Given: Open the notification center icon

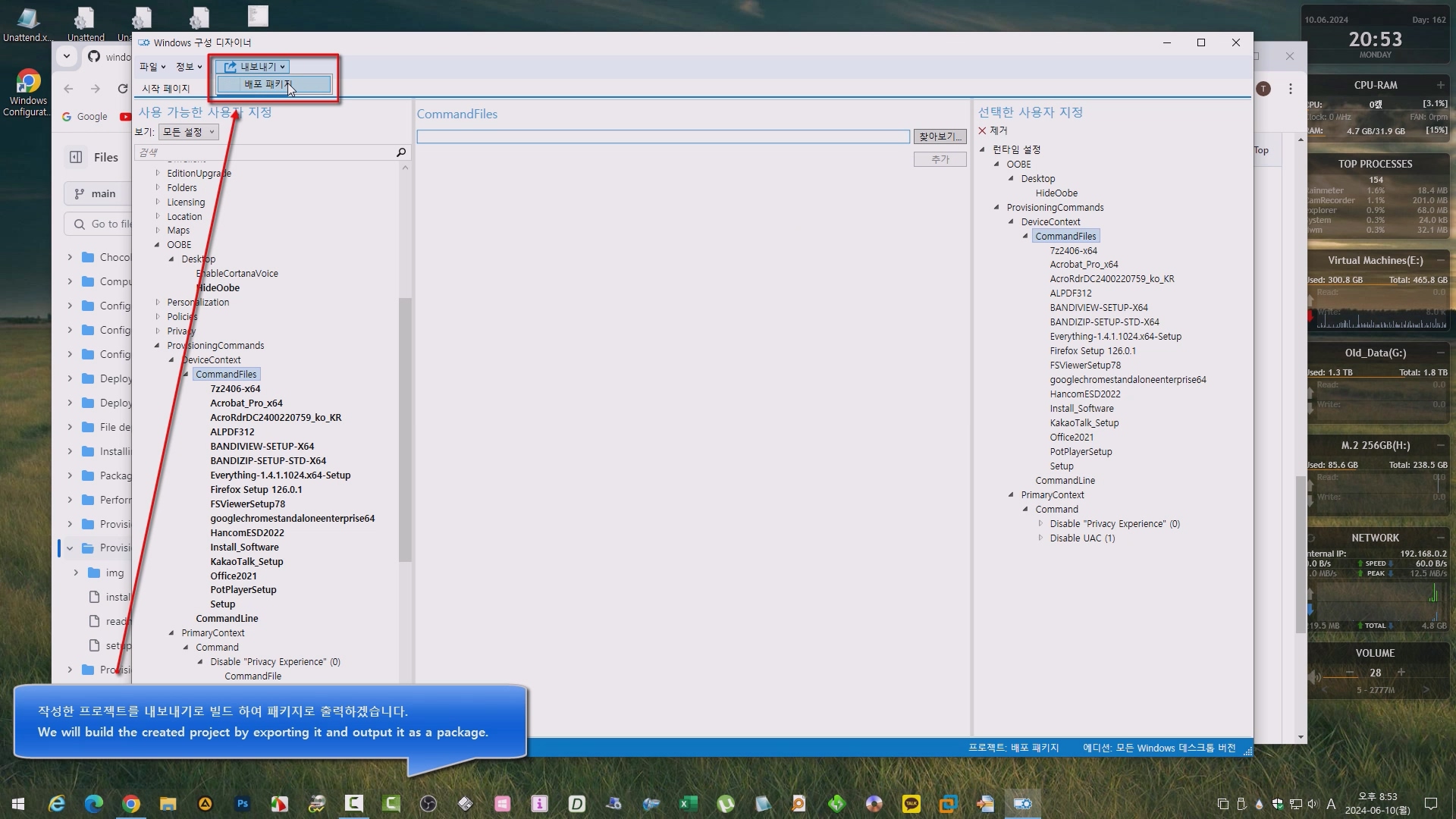Looking at the screenshot, I should [1431, 804].
